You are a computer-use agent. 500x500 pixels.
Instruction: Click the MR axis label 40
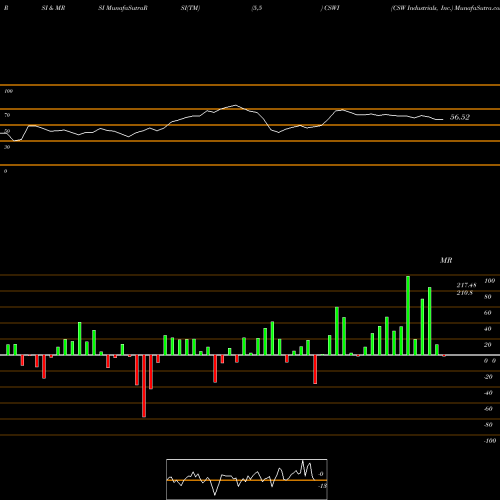(x=488, y=329)
